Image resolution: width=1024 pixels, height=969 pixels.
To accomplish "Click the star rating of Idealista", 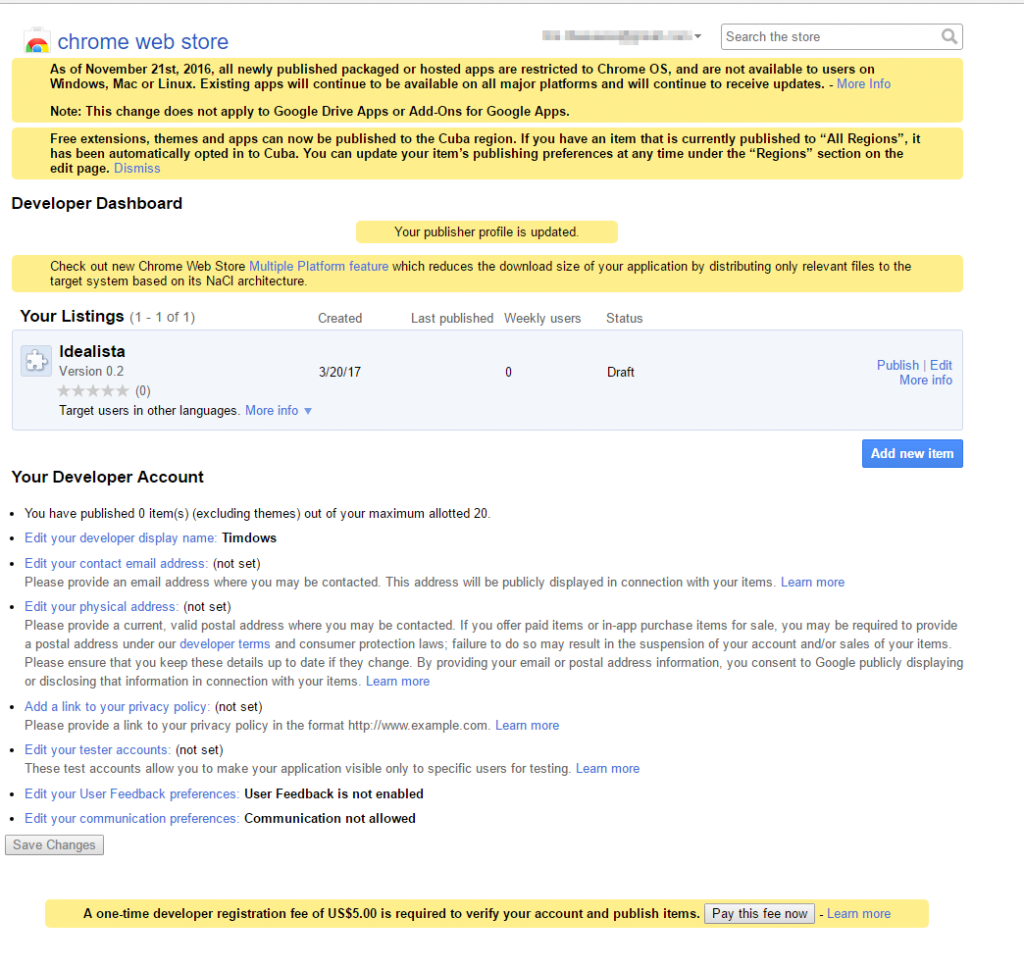I will pyautogui.click(x=93, y=391).
